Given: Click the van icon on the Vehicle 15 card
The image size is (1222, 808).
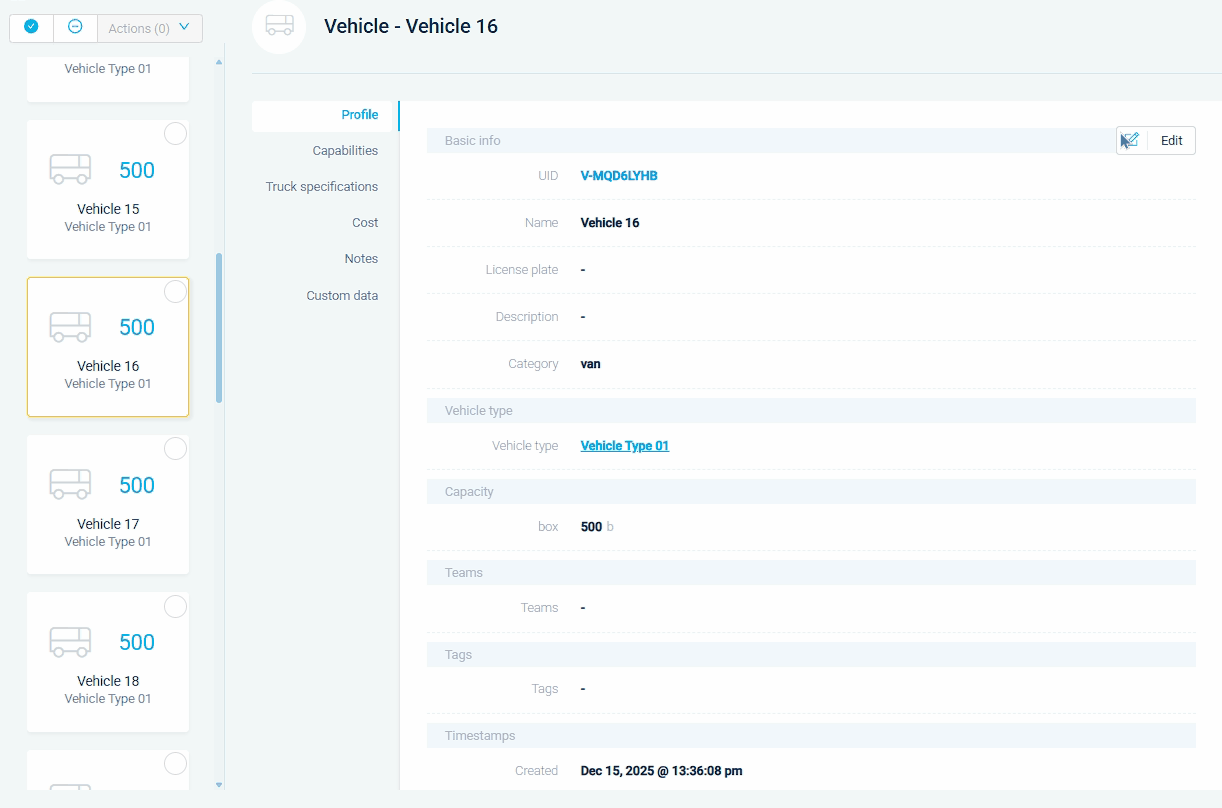Looking at the screenshot, I should coord(70,170).
